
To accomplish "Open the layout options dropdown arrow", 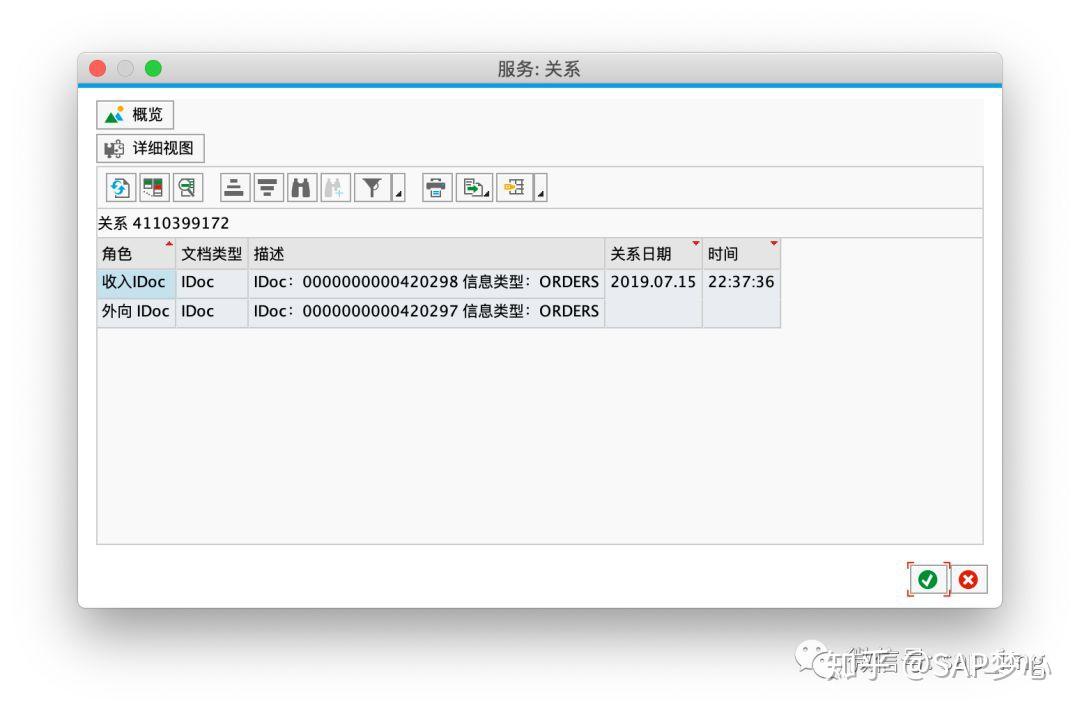I will pyautogui.click(x=541, y=187).
